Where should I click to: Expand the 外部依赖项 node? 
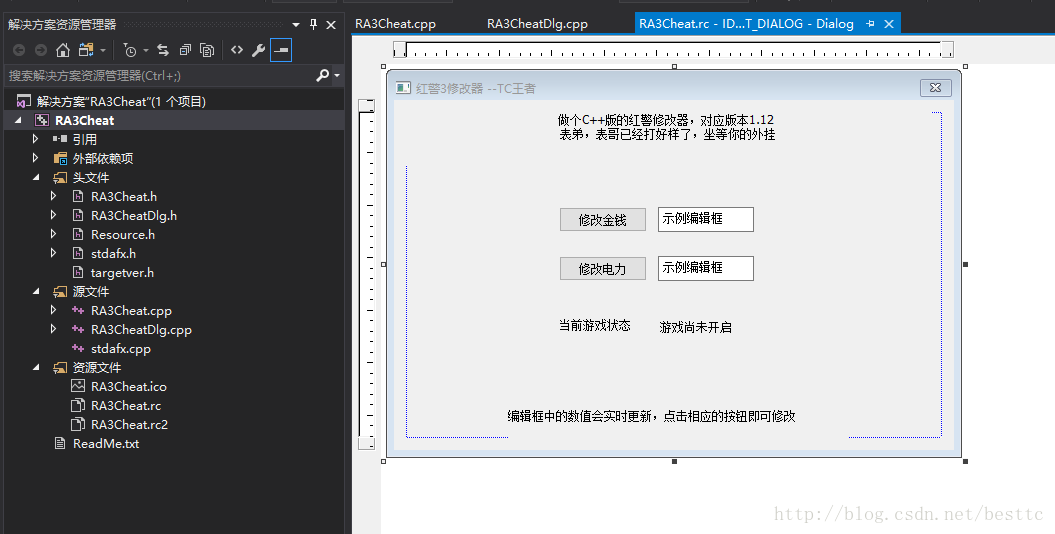36,158
